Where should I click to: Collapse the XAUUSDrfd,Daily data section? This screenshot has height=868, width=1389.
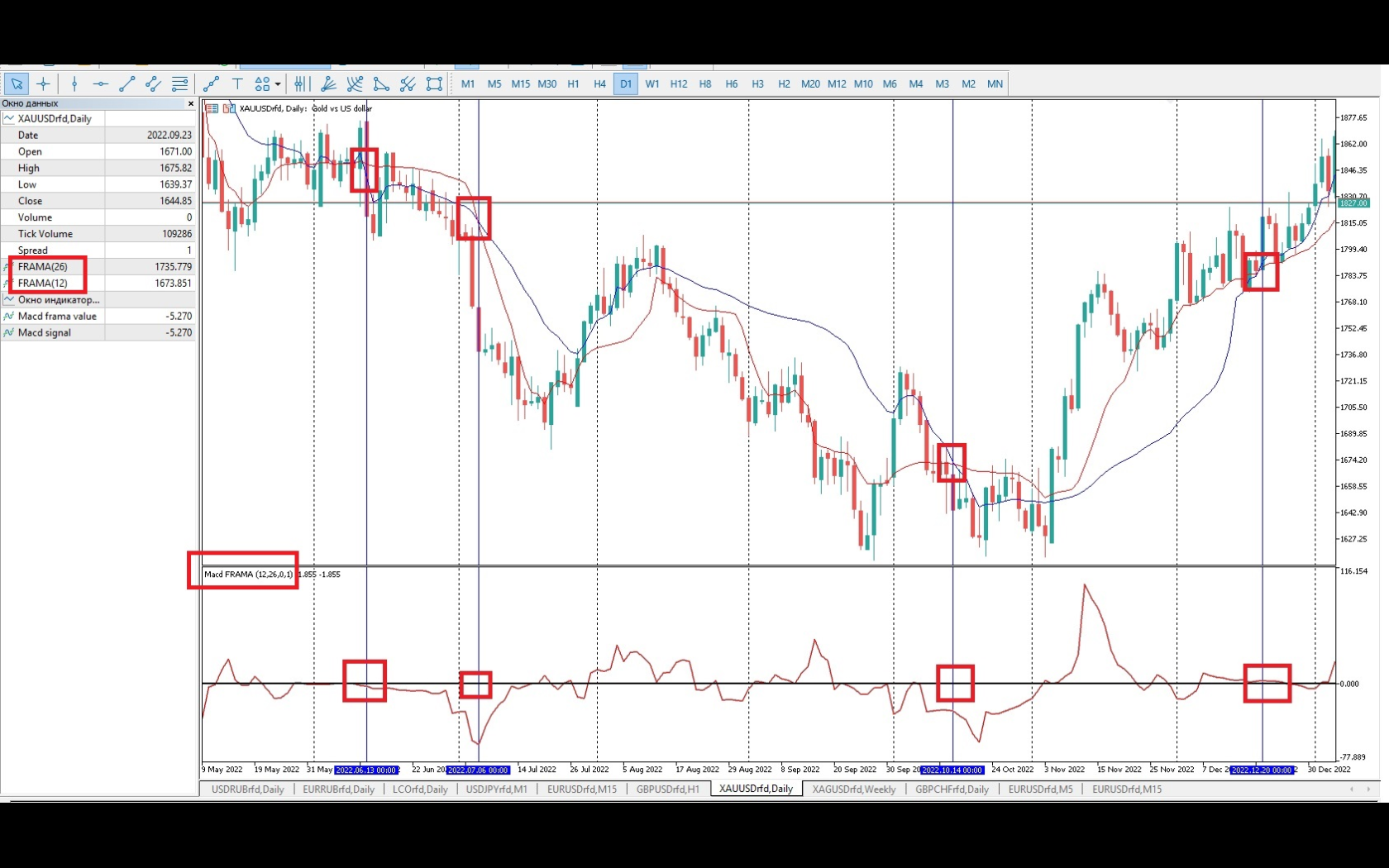(x=7, y=118)
